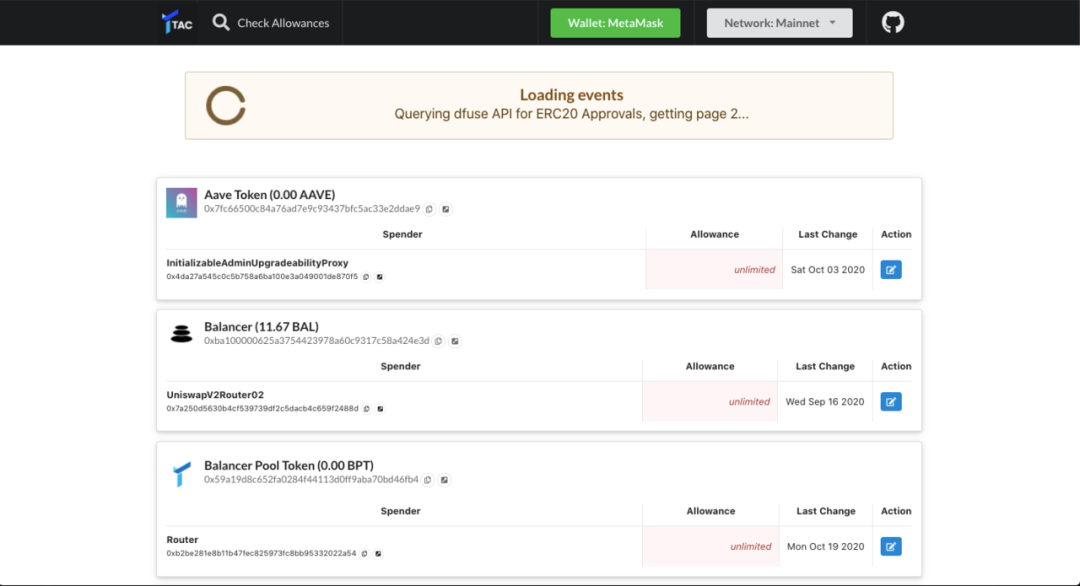Edit the Router spender allowance

[891, 547]
